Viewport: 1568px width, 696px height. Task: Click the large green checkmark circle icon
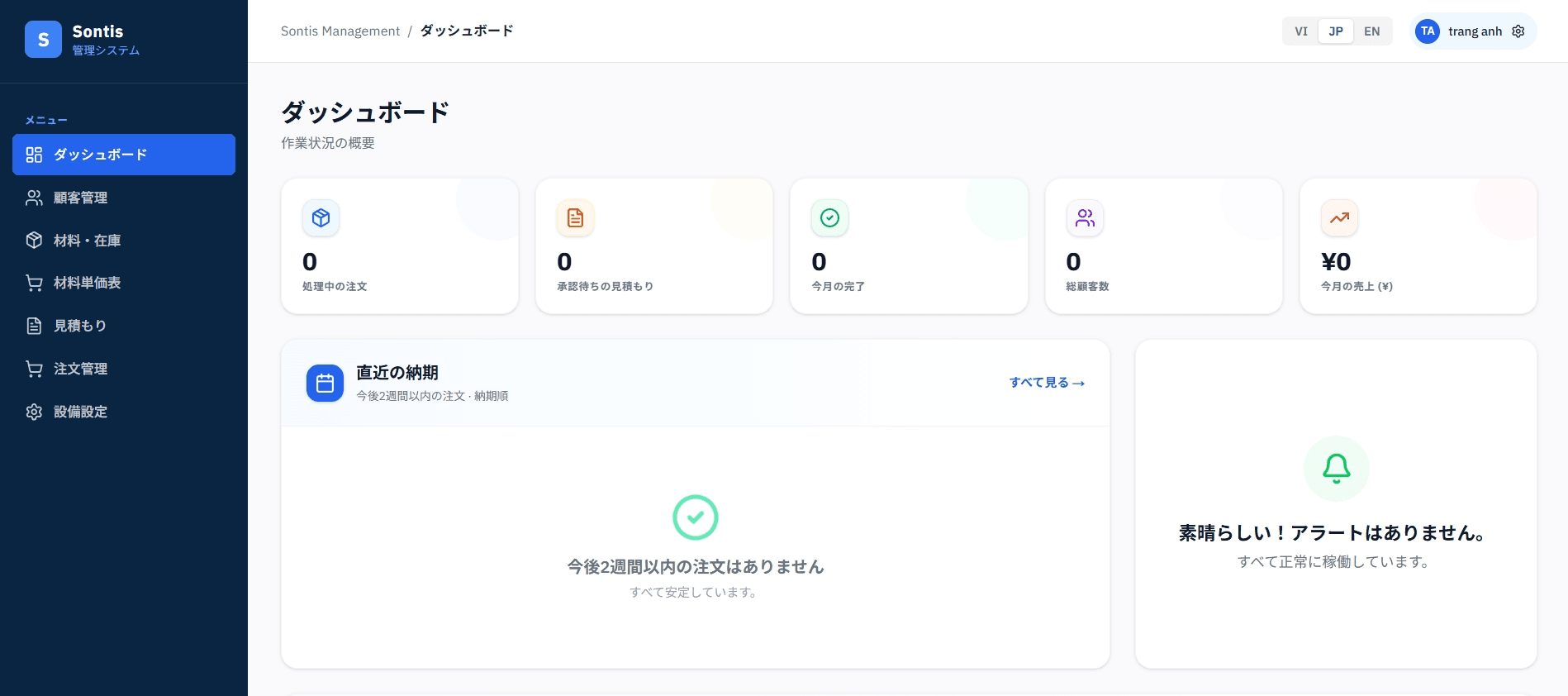(696, 517)
